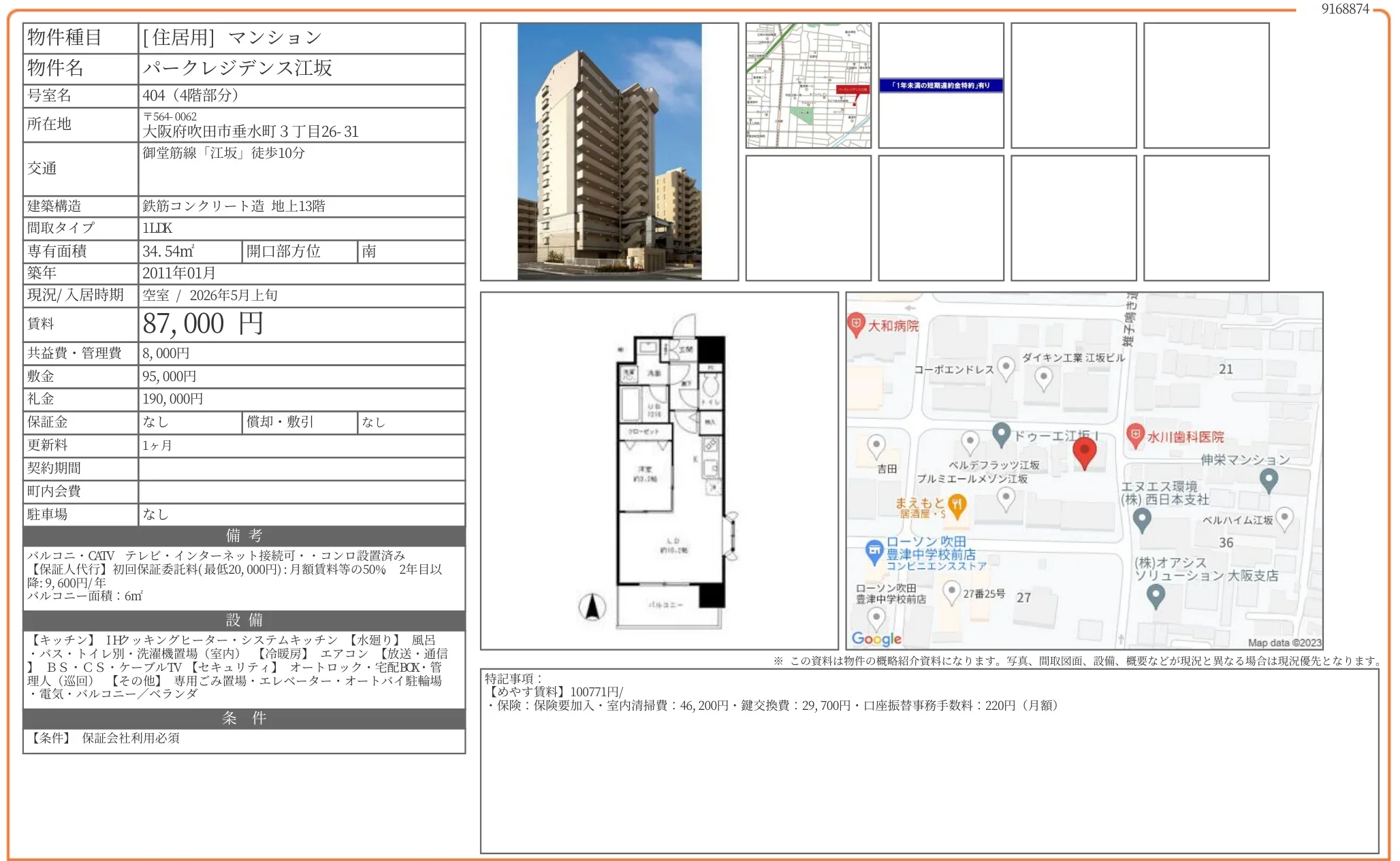1400x861 pixels.
Task: Click the blue 短期違約金特約 banner
Action: point(940,85)
